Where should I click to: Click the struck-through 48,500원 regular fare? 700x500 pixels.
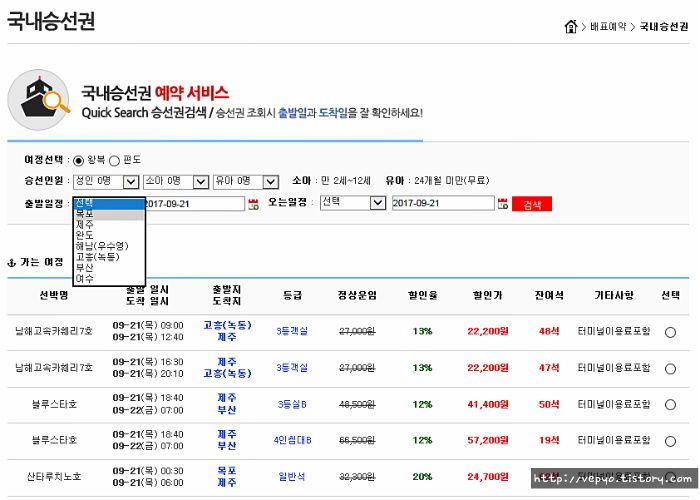point(357,404)
